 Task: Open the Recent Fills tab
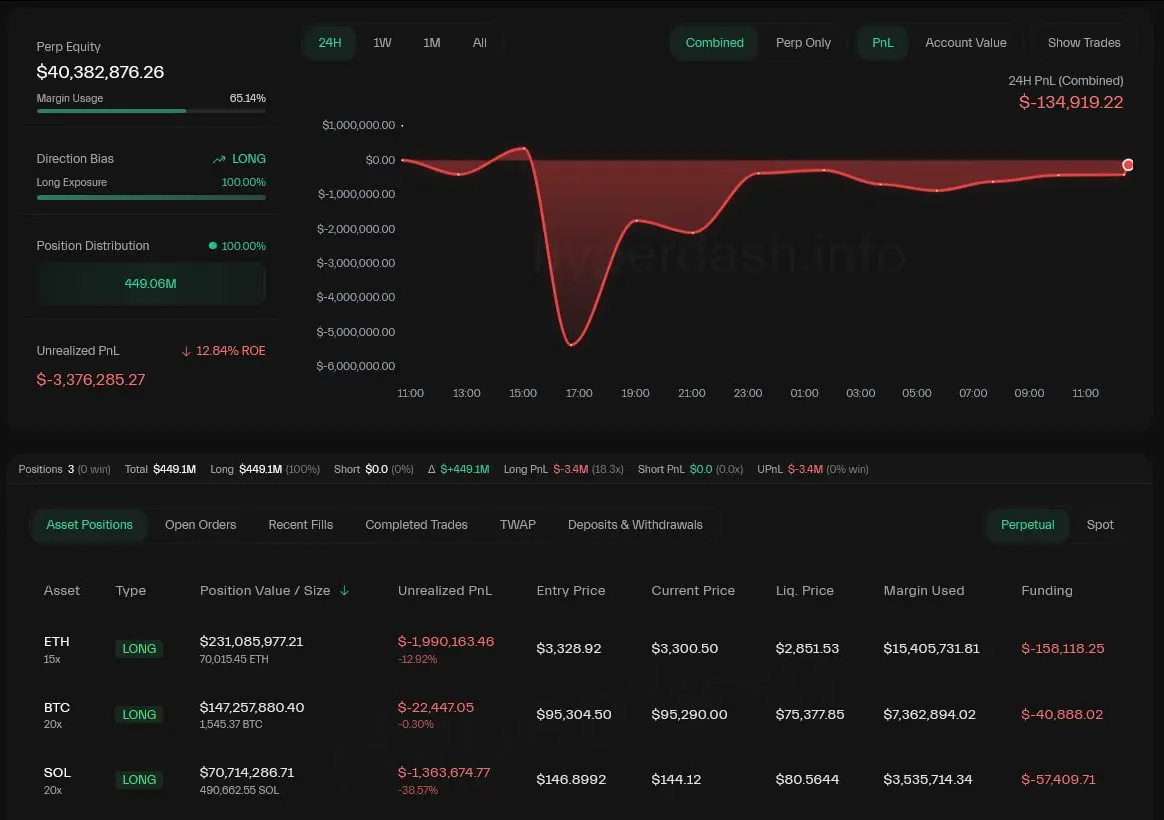(301, 525)
